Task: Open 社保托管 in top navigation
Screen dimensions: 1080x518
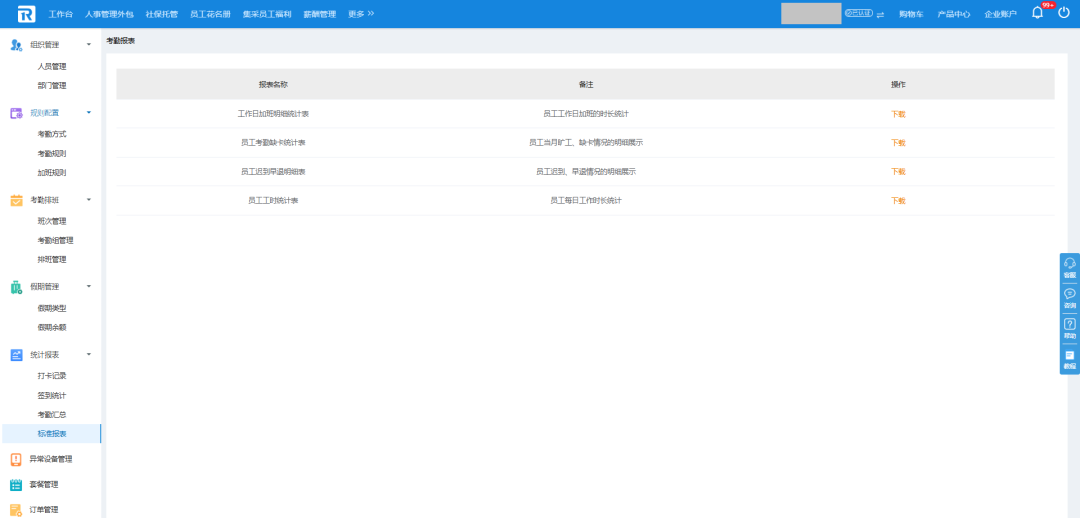Action: (x=162, y=14)
